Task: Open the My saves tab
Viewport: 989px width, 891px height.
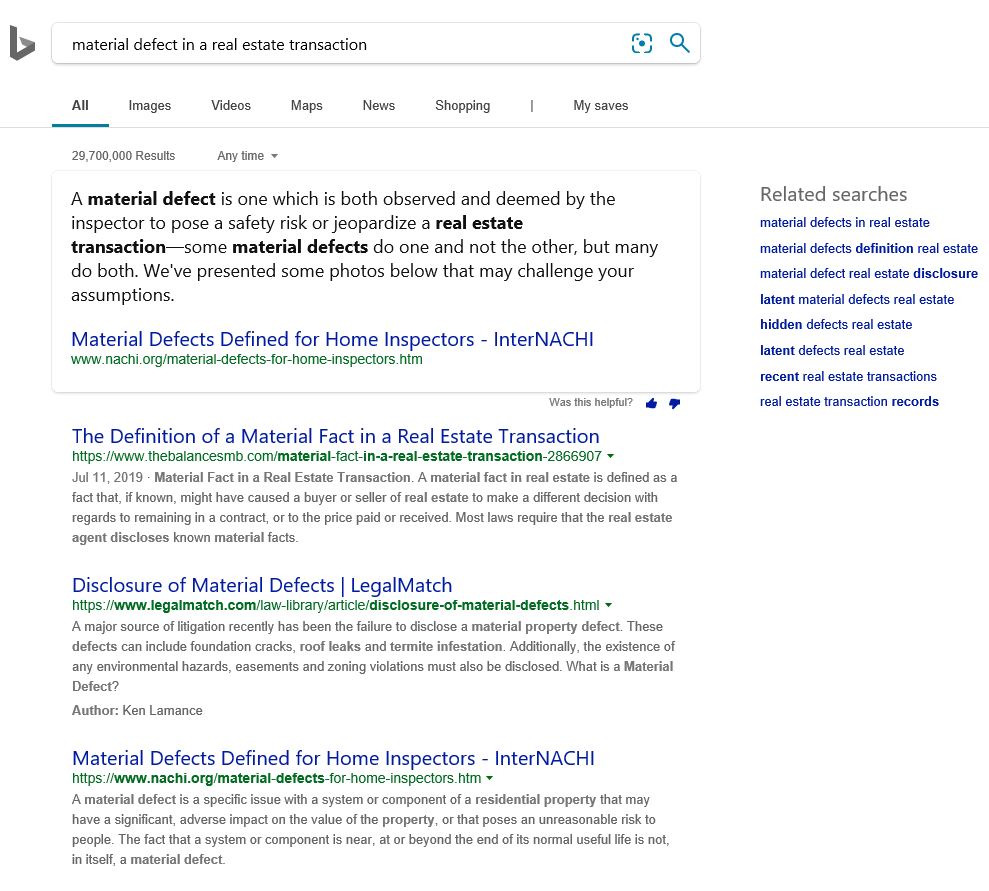Action: click(x=600, y=105)
